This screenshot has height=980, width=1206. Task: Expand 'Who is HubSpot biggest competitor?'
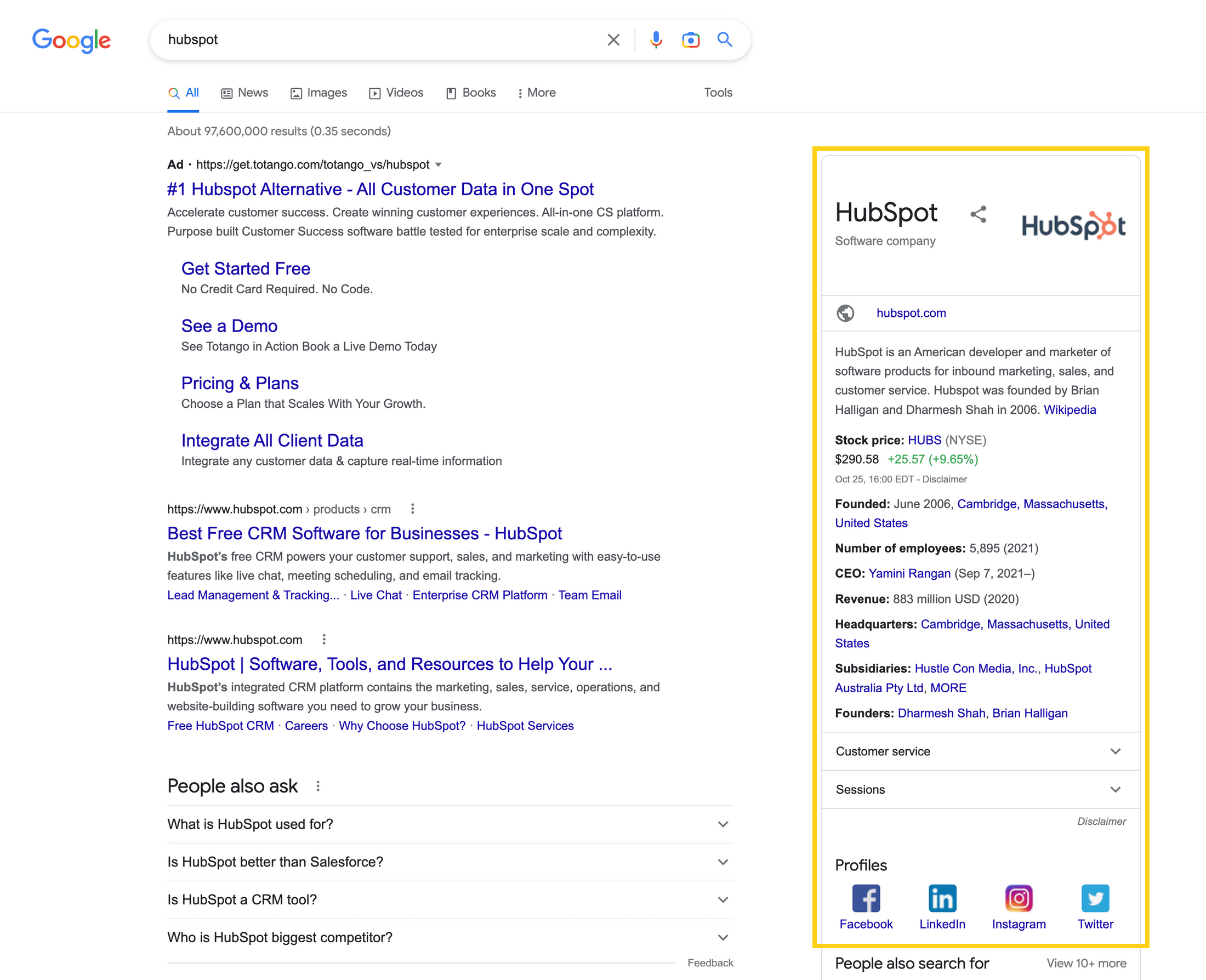450,938
